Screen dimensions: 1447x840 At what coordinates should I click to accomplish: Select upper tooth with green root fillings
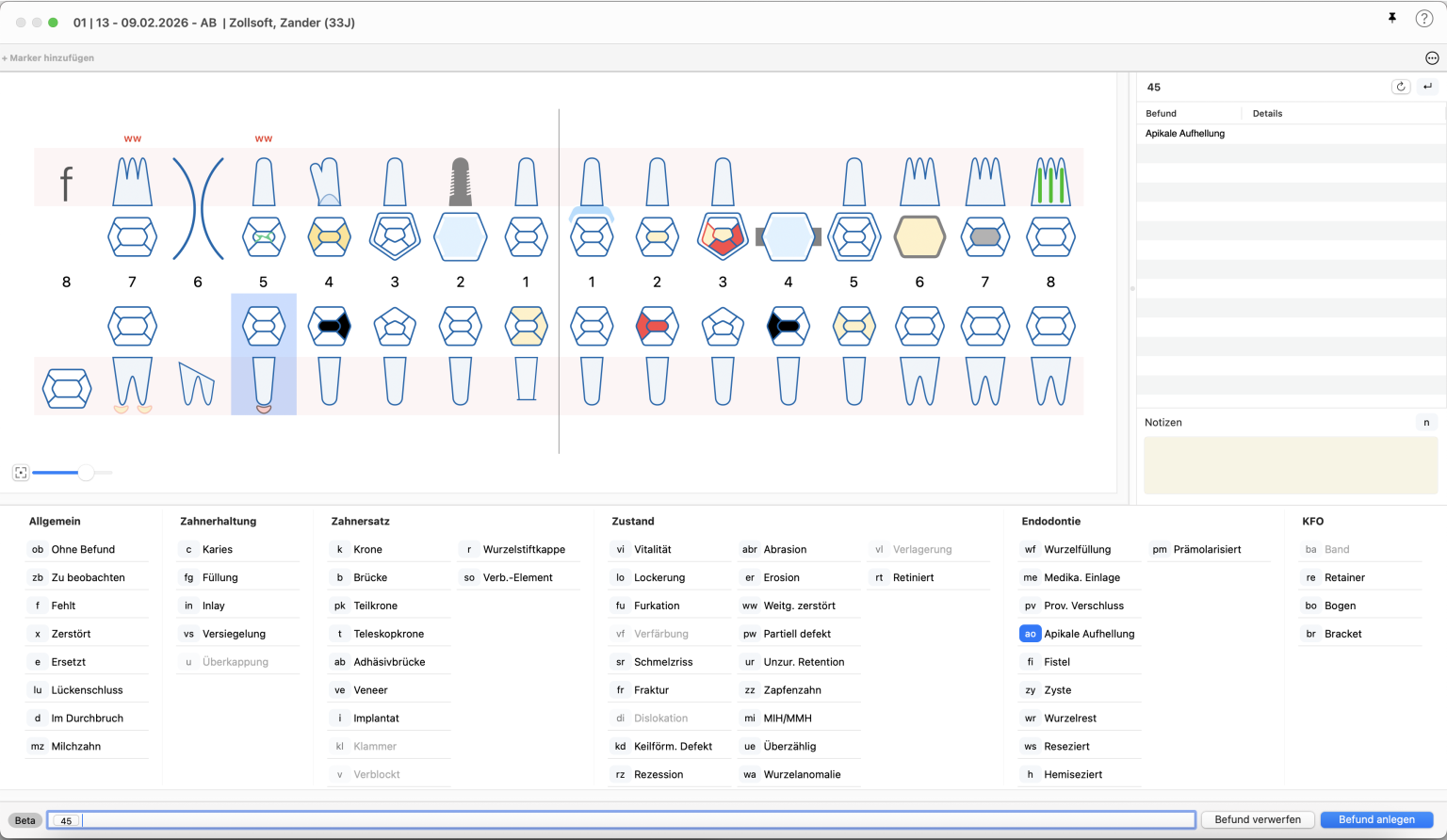1050,182
